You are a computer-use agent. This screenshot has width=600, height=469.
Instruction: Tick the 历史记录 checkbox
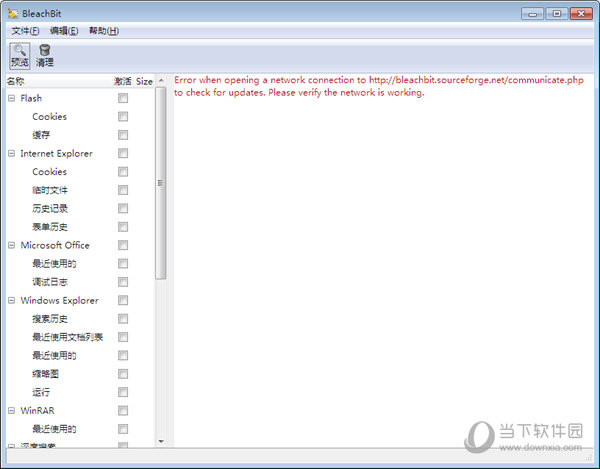coord(123,208)
